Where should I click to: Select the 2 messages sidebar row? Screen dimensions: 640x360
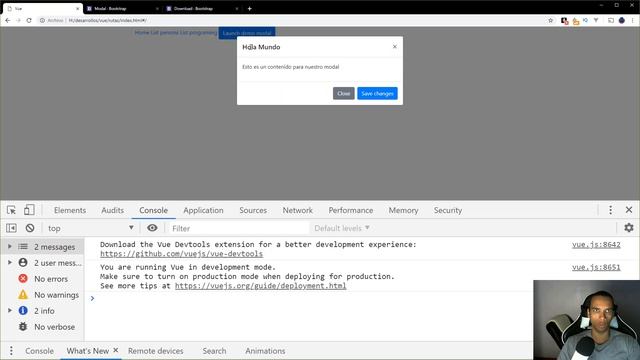pyautogui.click(x=42, y=247)
